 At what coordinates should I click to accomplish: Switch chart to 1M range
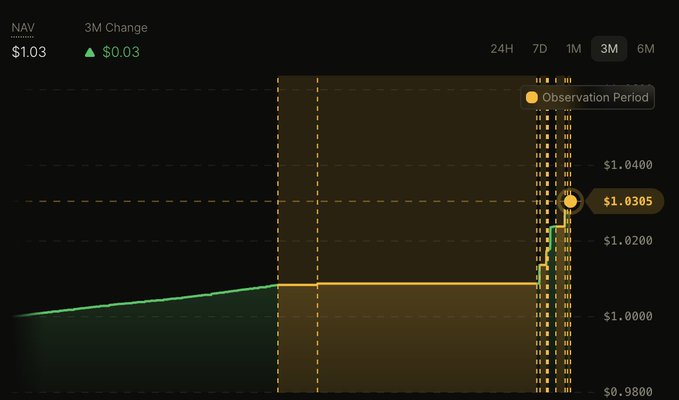(x=574, y=49)
